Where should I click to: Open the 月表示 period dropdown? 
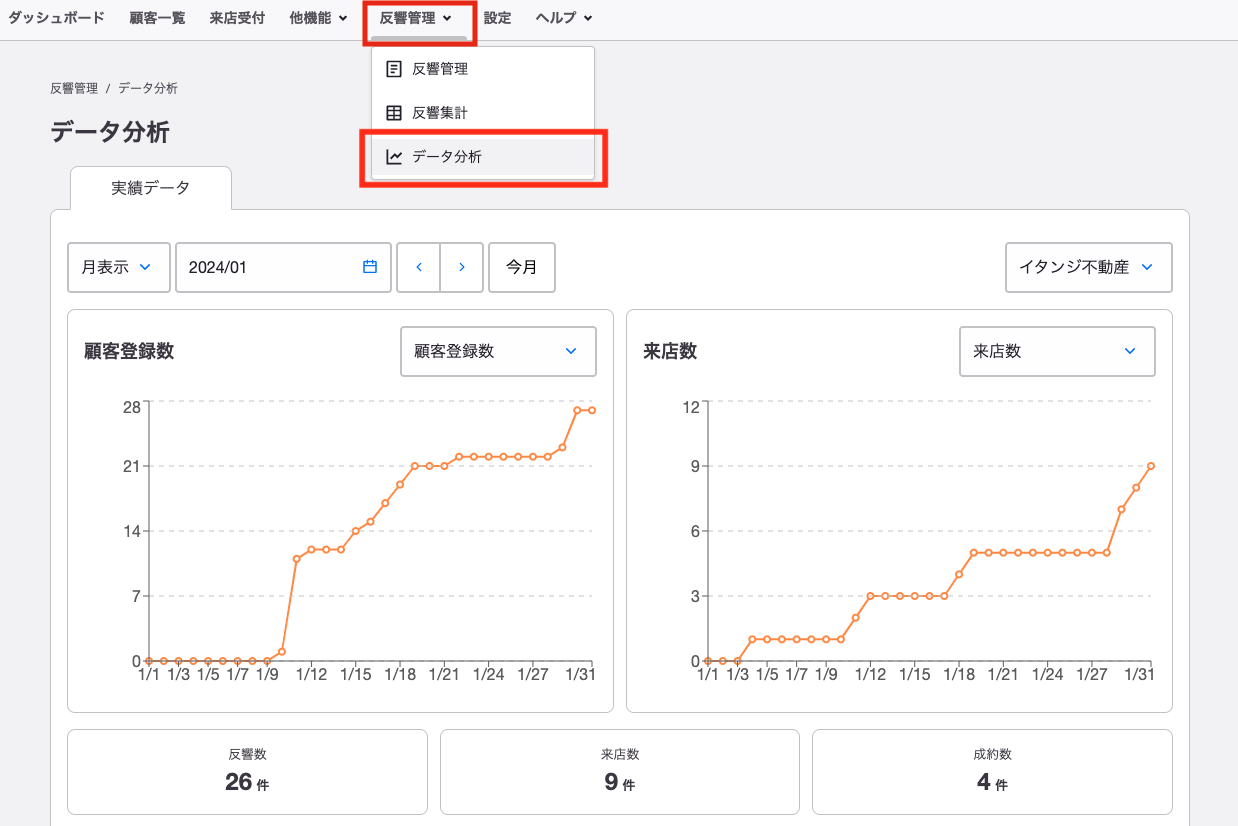[119, 267]
